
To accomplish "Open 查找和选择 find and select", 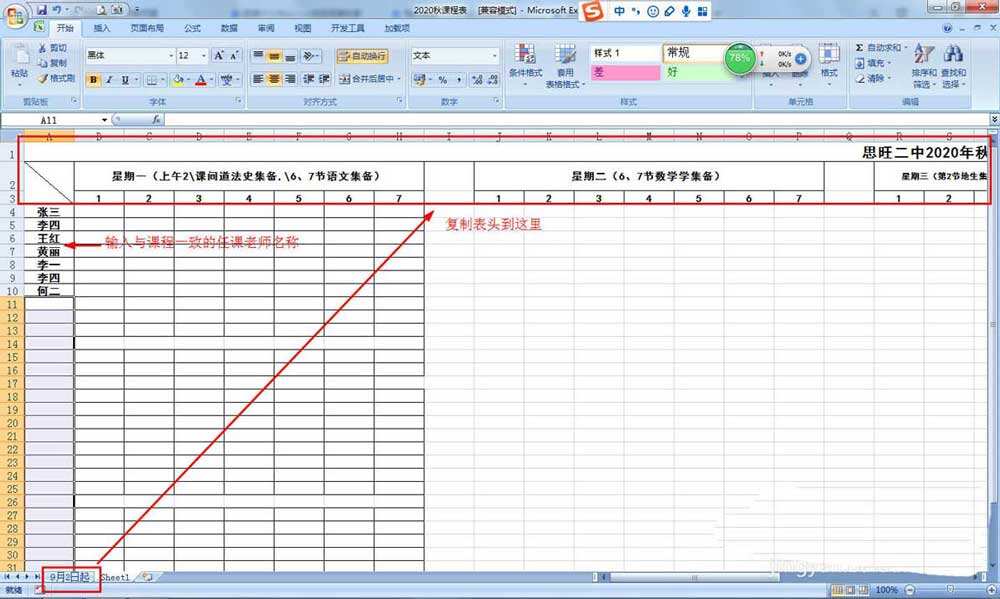I will 954,65.
